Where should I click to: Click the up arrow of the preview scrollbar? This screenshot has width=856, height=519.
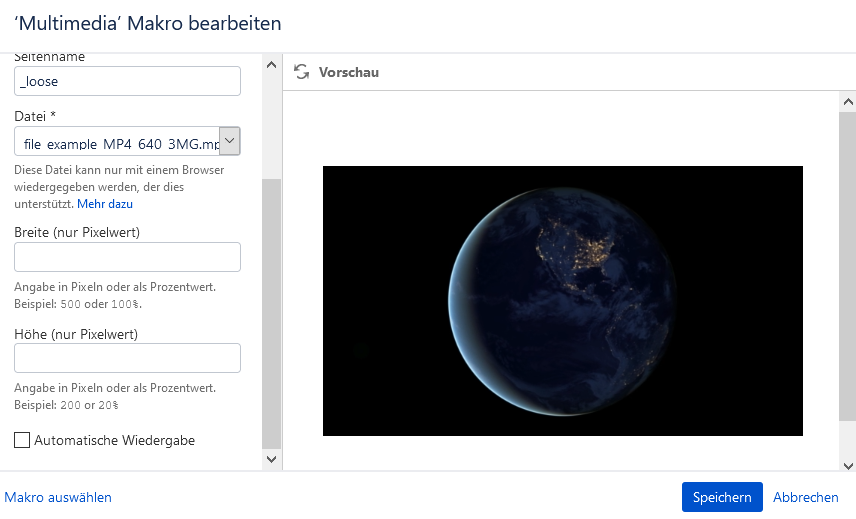coord(848,102)
